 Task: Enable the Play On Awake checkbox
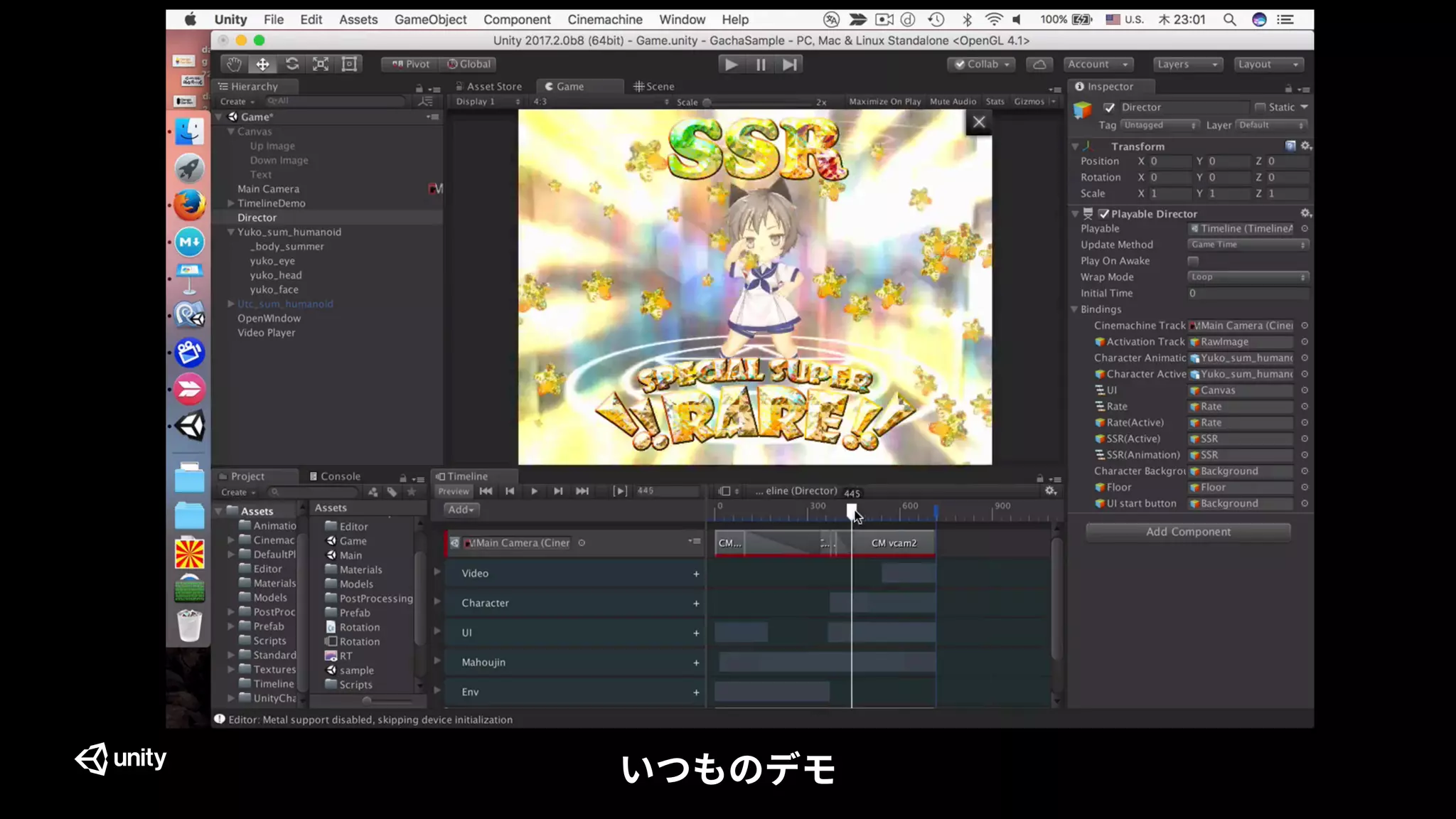(1193, 261)
